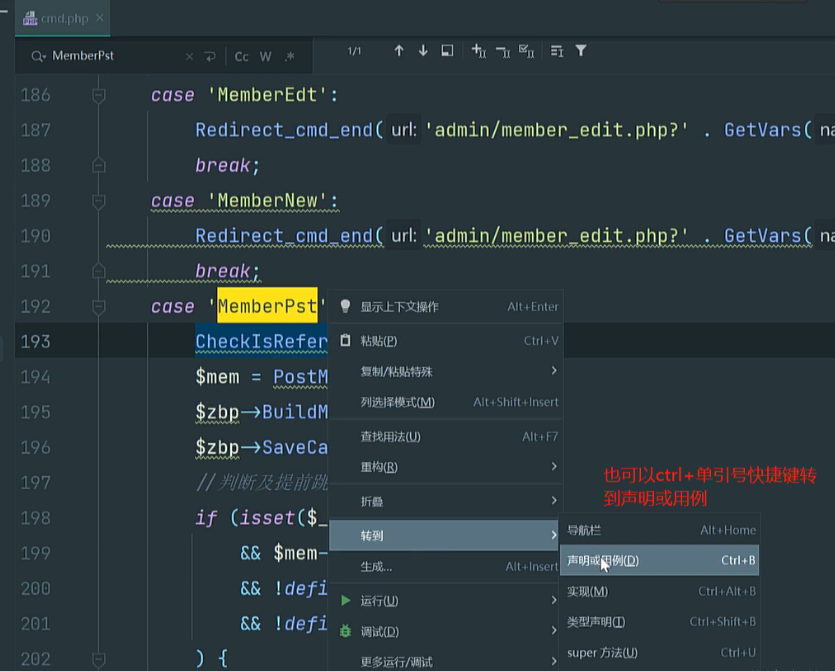The width and height of the screenshot is (835, 671).
Task: Expand Run (运行) submenu
Action: pyautogui.click(x=445, y=601)
